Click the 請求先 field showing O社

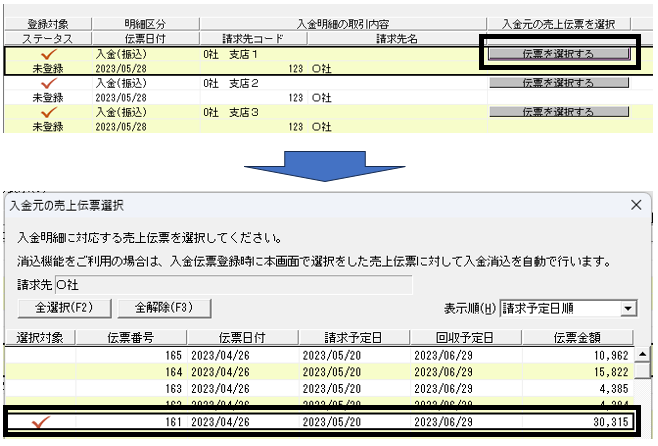tap(234, 285)
